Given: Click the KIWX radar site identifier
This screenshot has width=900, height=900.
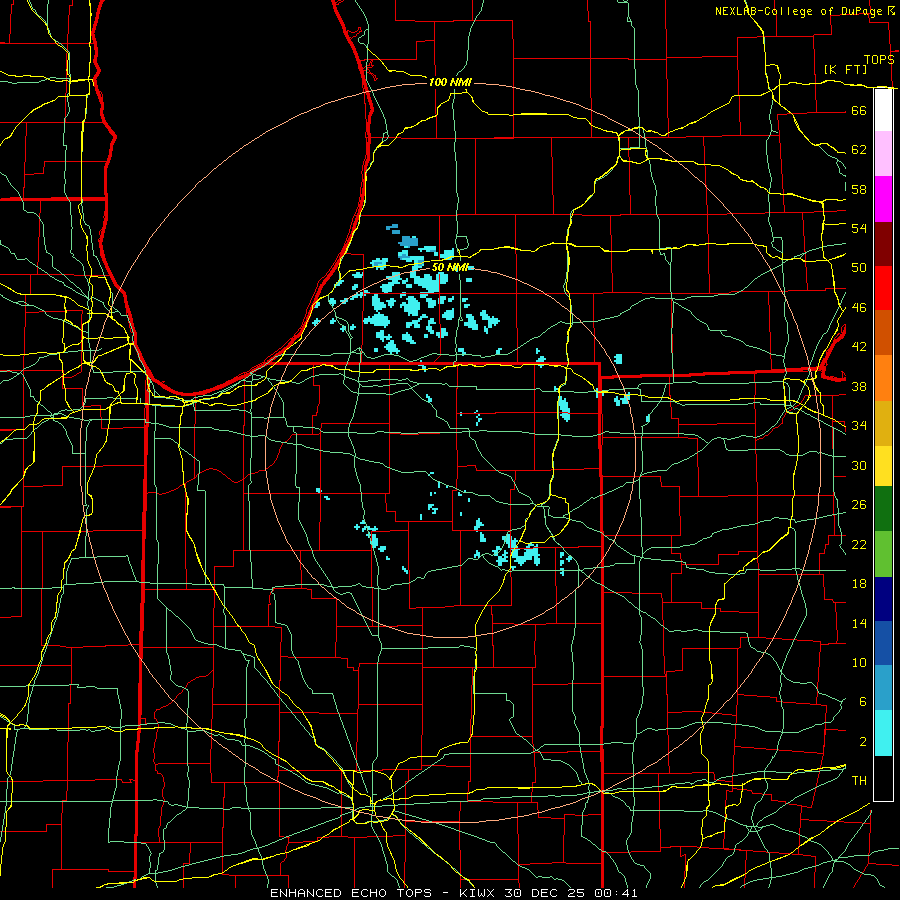Looking at the screenshot, I should coord(479,893).
